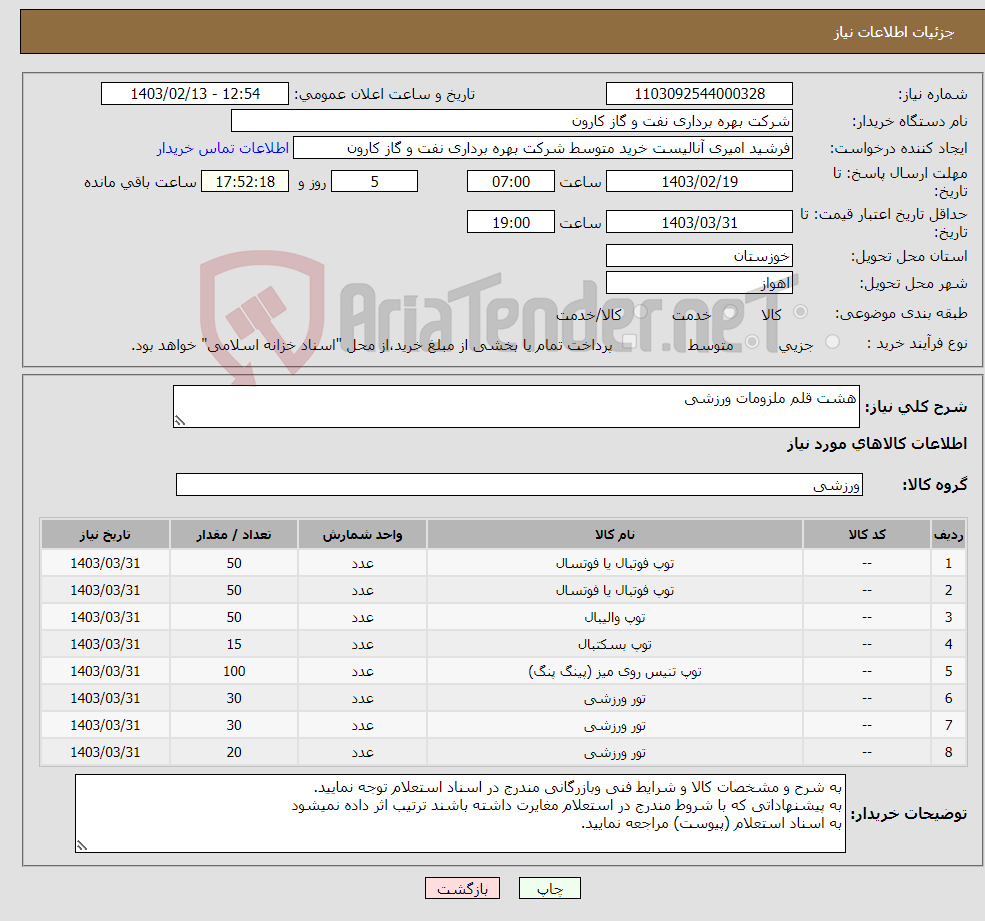This screenshot has height=921, width=985.
Task: Click the need number field 1103092544000328
Action: click(699, 94)
